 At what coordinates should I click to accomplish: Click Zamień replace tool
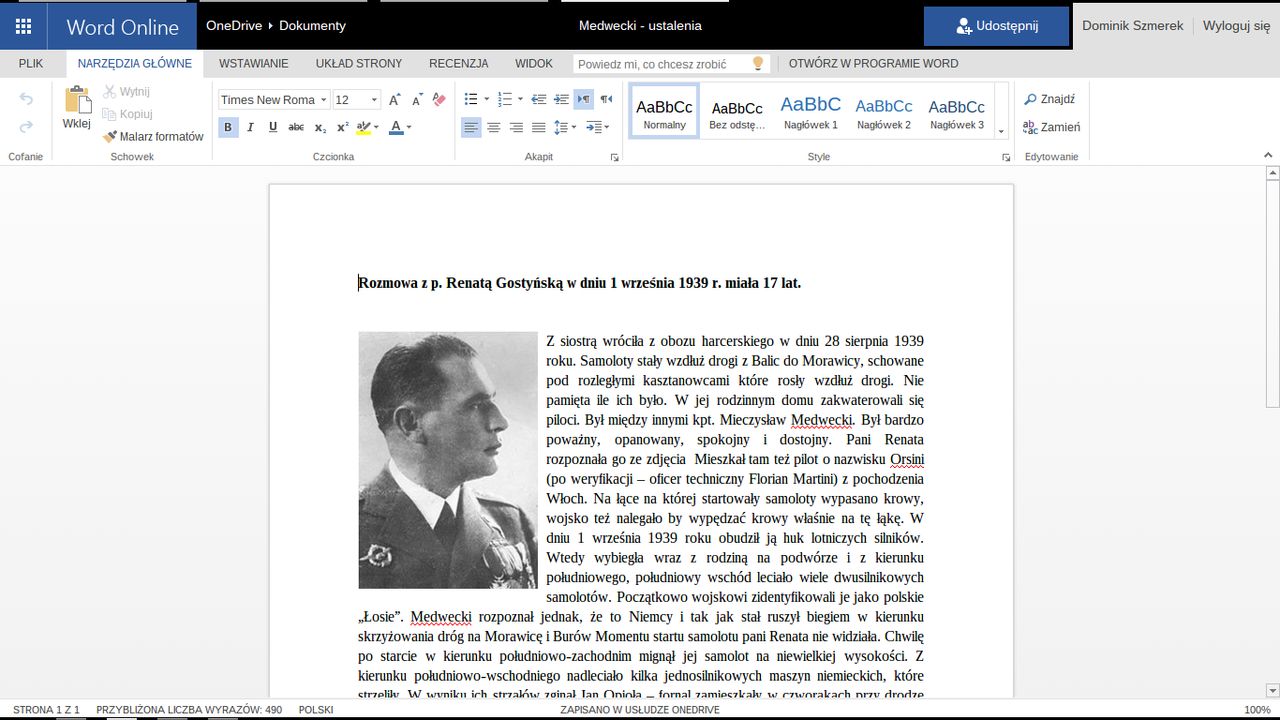1051,127
